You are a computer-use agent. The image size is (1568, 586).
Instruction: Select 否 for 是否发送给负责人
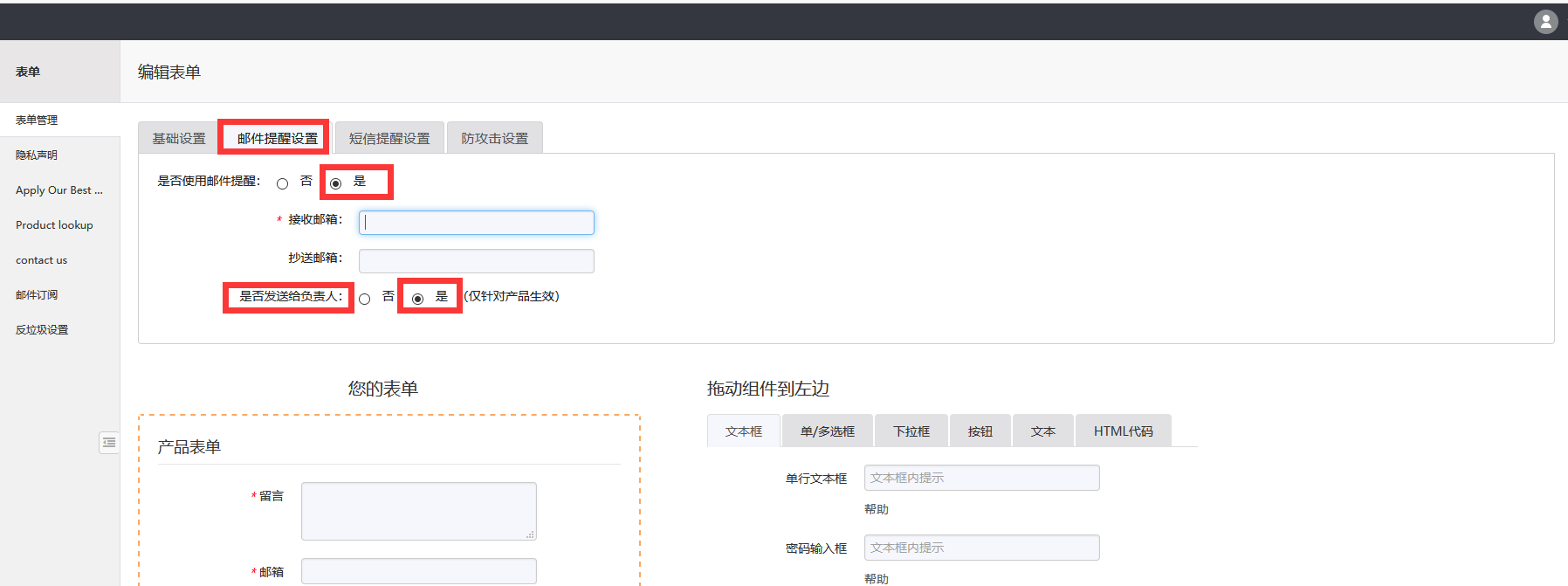365,299
